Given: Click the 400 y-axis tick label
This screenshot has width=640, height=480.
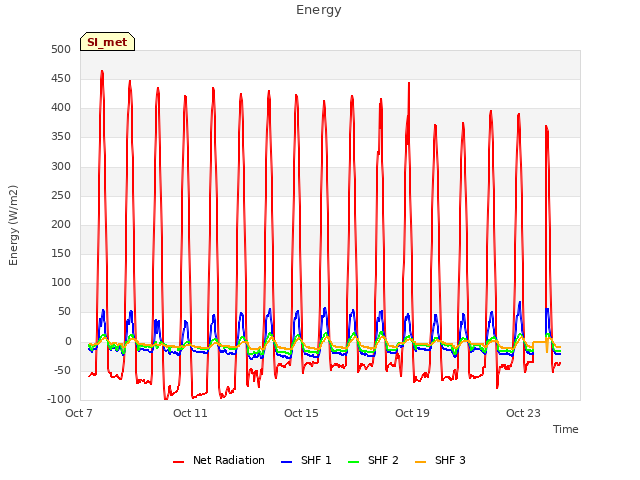Looking at the screenshot, I should (x=61, y=108).
